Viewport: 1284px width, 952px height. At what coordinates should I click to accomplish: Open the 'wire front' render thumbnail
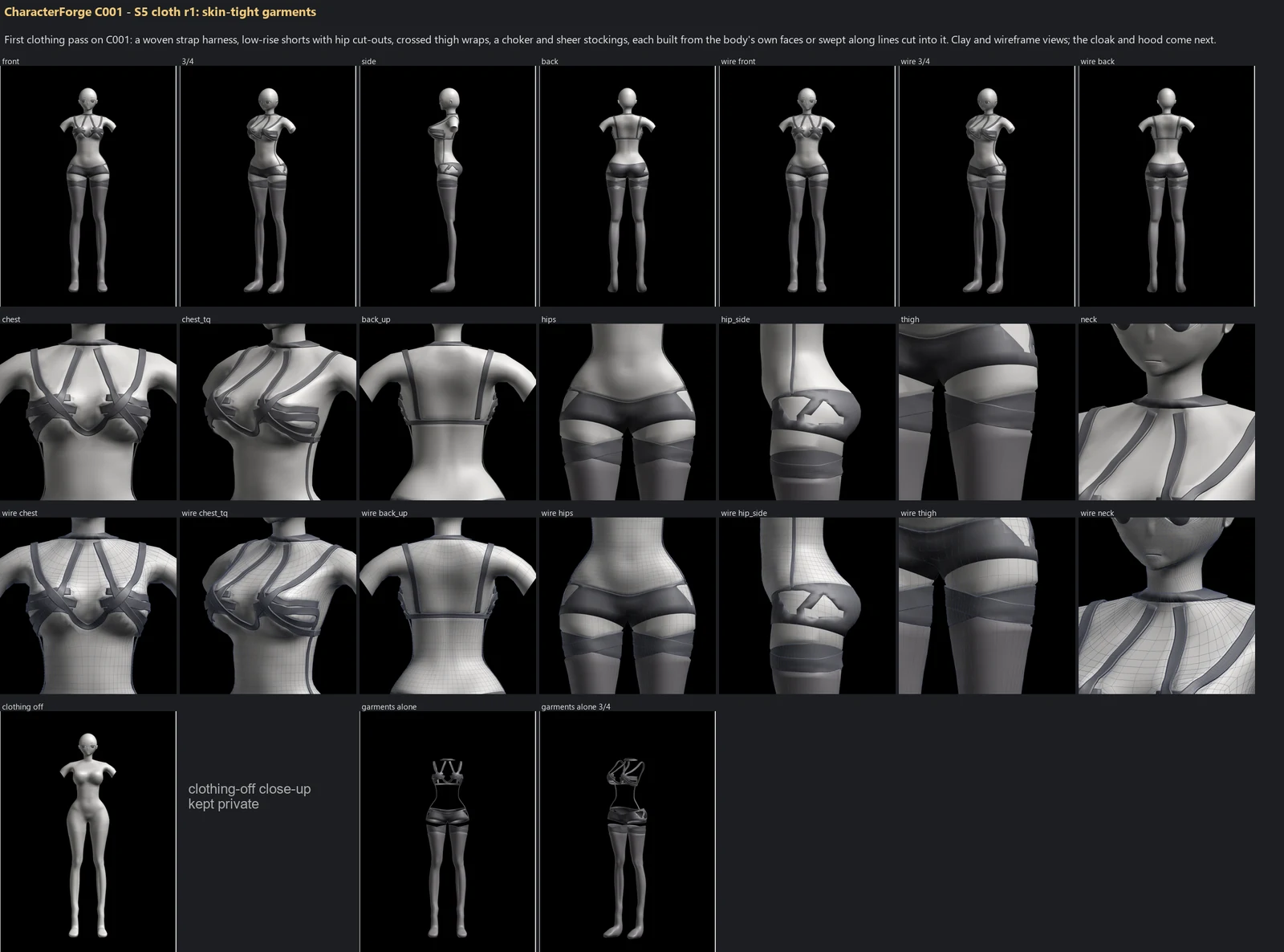tap(807, 186)
